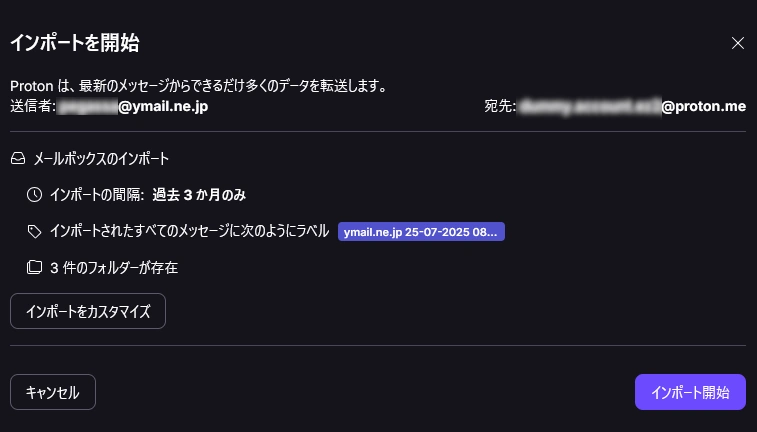Image resolution: width=757 pixels, height=432 pixels.
Task: Click the label description text インポートされたすべてのメッセージ
Action: 189,231
